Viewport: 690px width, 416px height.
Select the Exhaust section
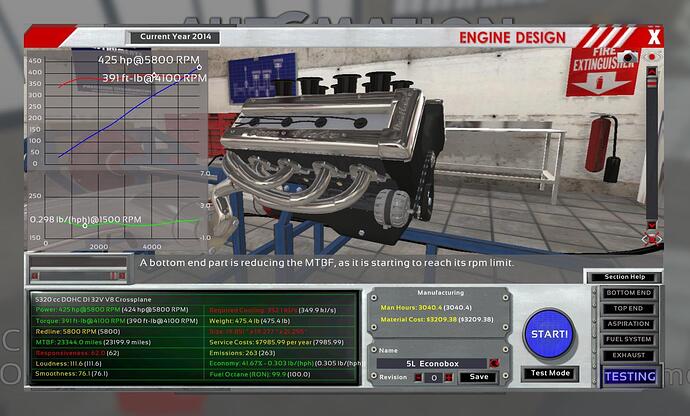[x=629, y=354]
